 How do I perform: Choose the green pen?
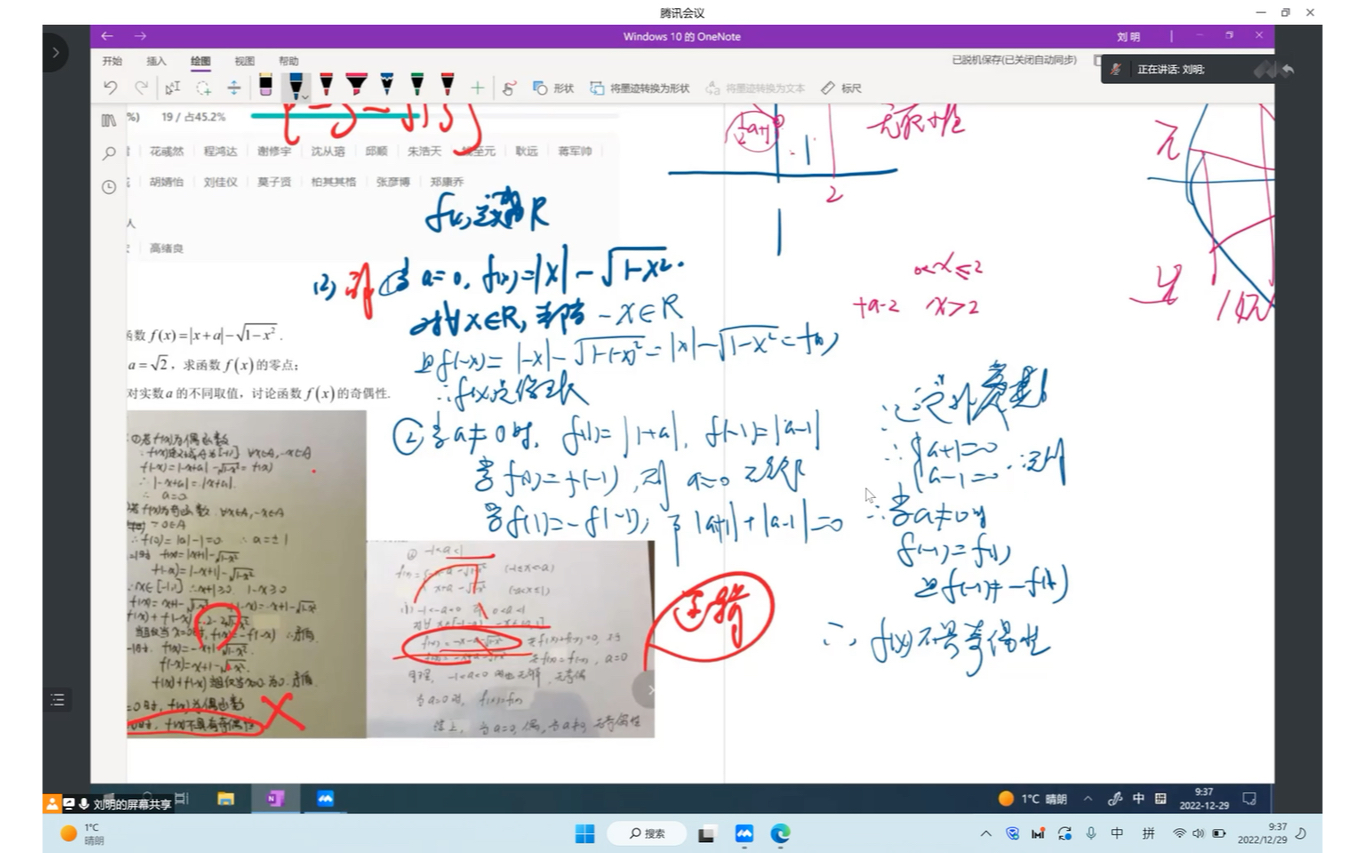pos(417,85)
